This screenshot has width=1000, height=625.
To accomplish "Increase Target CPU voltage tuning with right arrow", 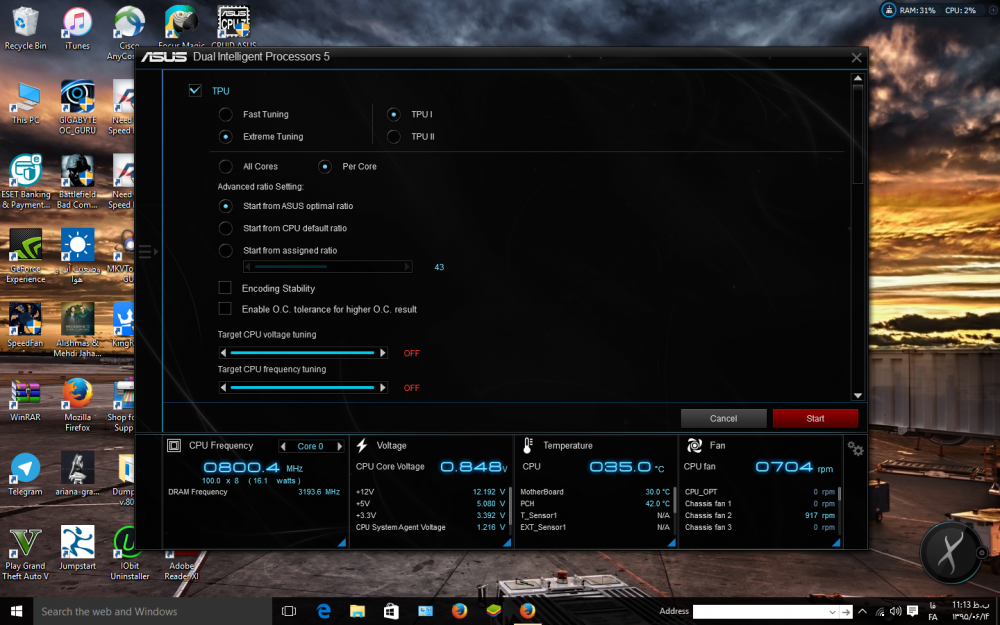I will click(383, 353).
